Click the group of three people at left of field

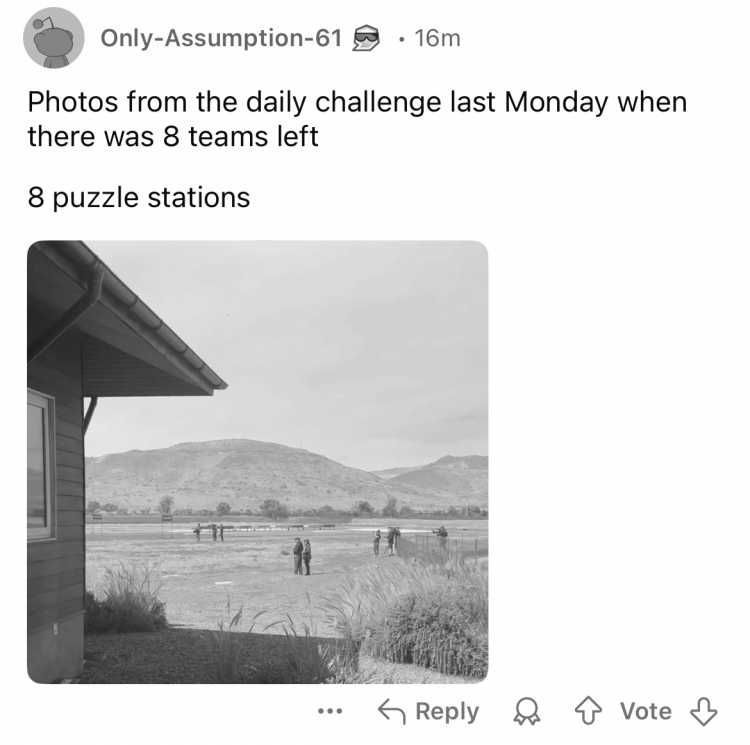[210, 532]
